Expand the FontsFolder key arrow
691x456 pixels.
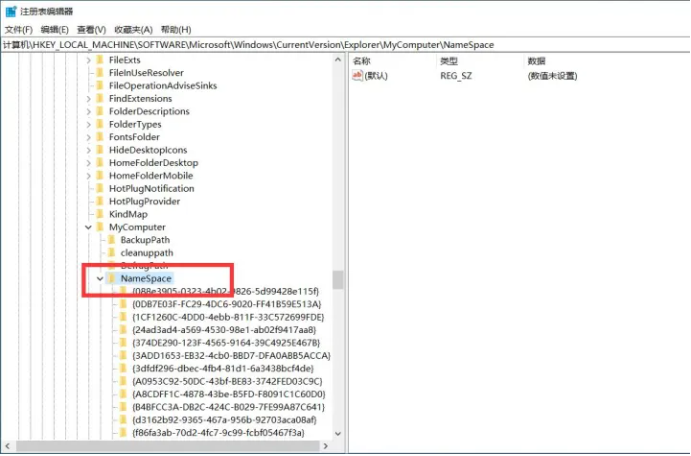(x=89, y=137)
